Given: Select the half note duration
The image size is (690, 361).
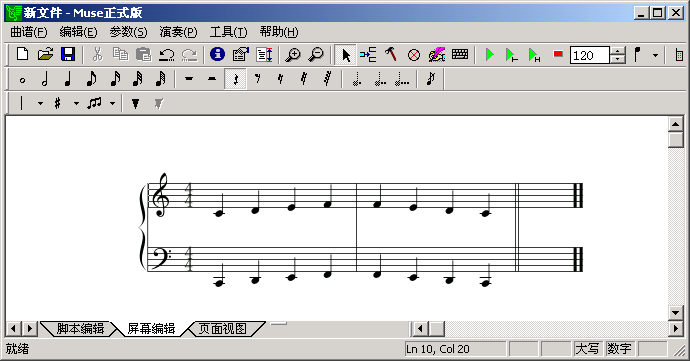Looking at the screenshot, I should pos(45,79).
